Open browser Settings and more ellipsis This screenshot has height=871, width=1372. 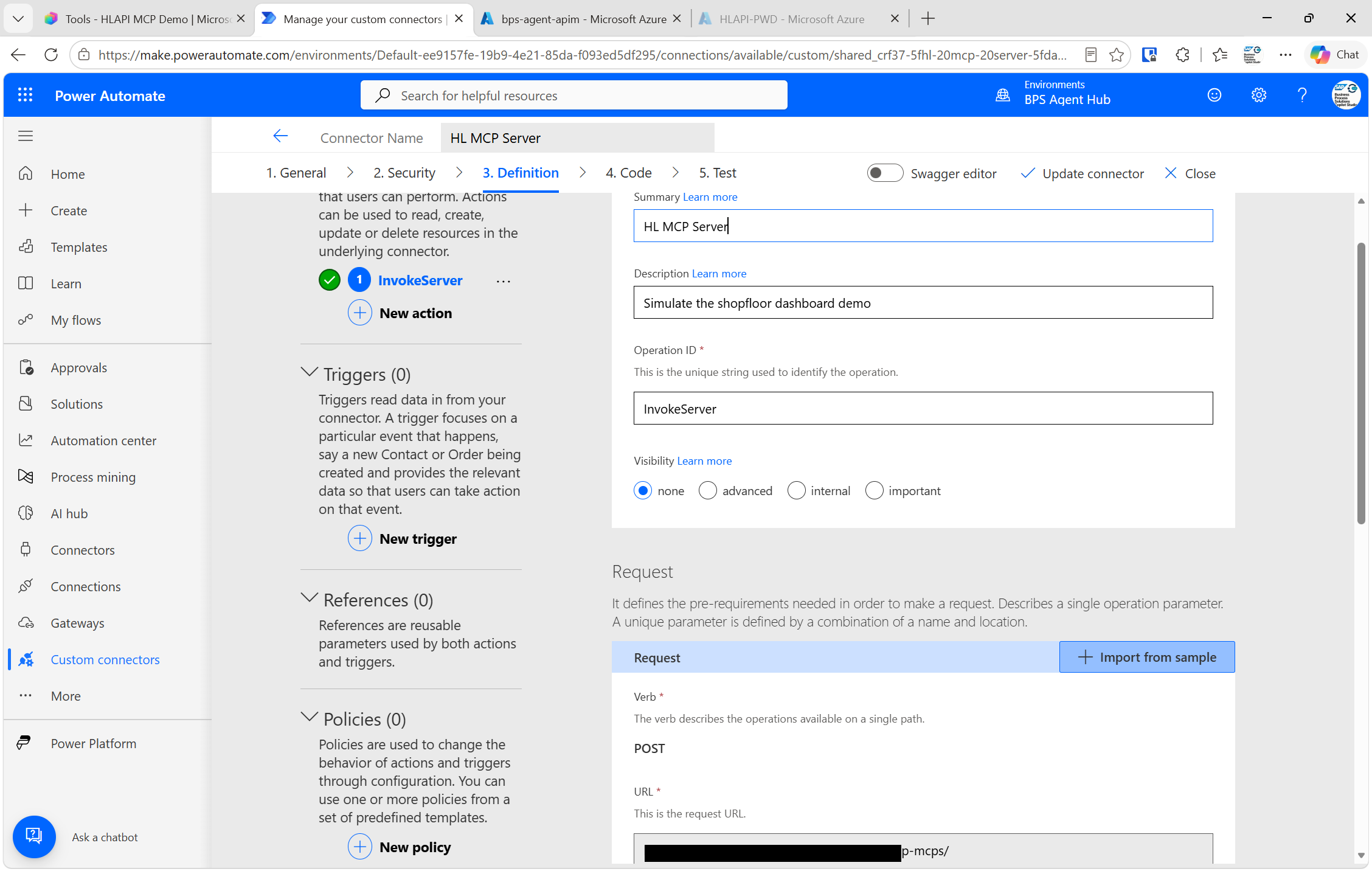(1286, 55)
